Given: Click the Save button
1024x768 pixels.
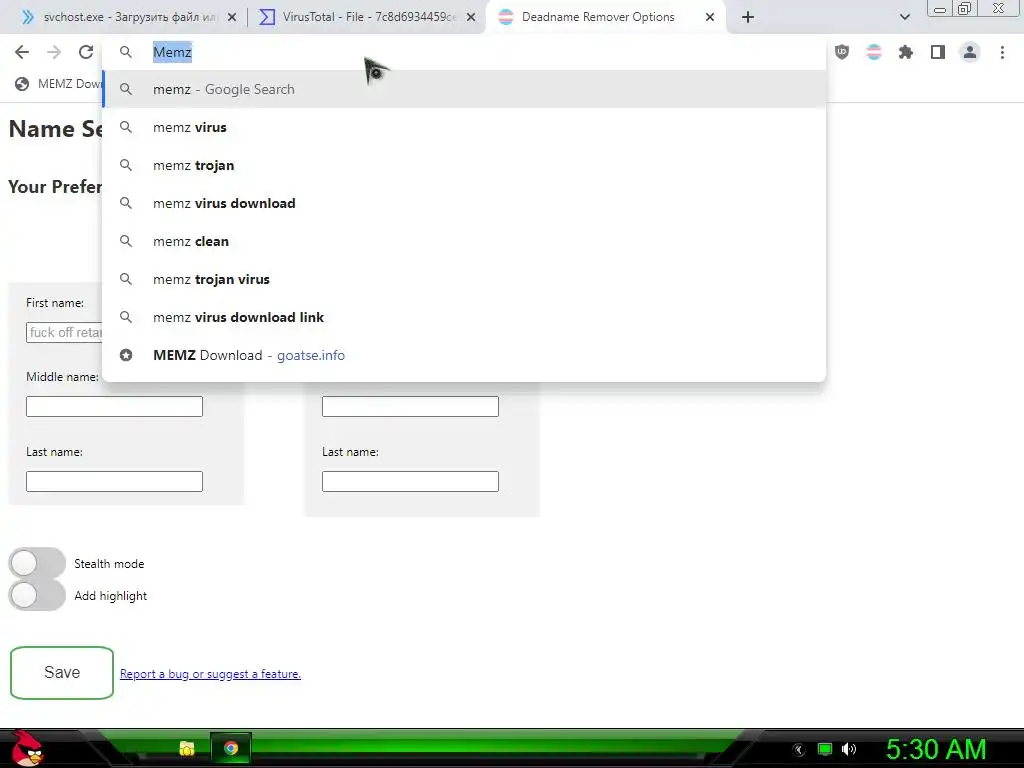Looking at the screenshot, I should [x=62, y=673].
